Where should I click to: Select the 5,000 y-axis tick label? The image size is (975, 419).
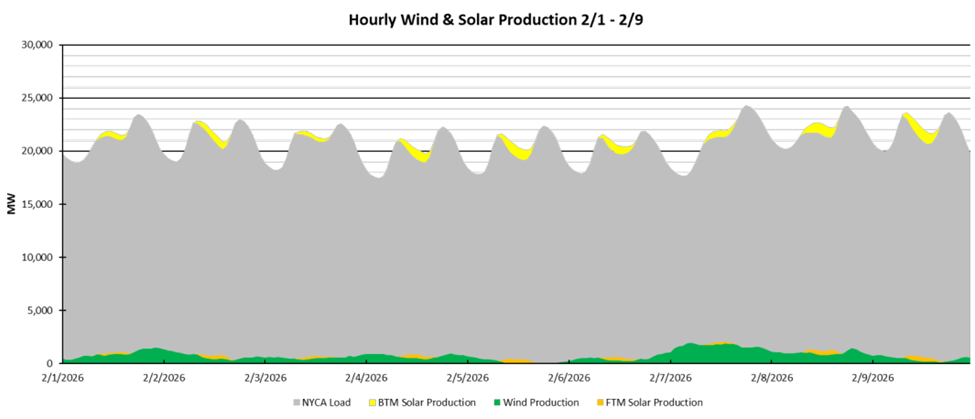coord(40,310)
